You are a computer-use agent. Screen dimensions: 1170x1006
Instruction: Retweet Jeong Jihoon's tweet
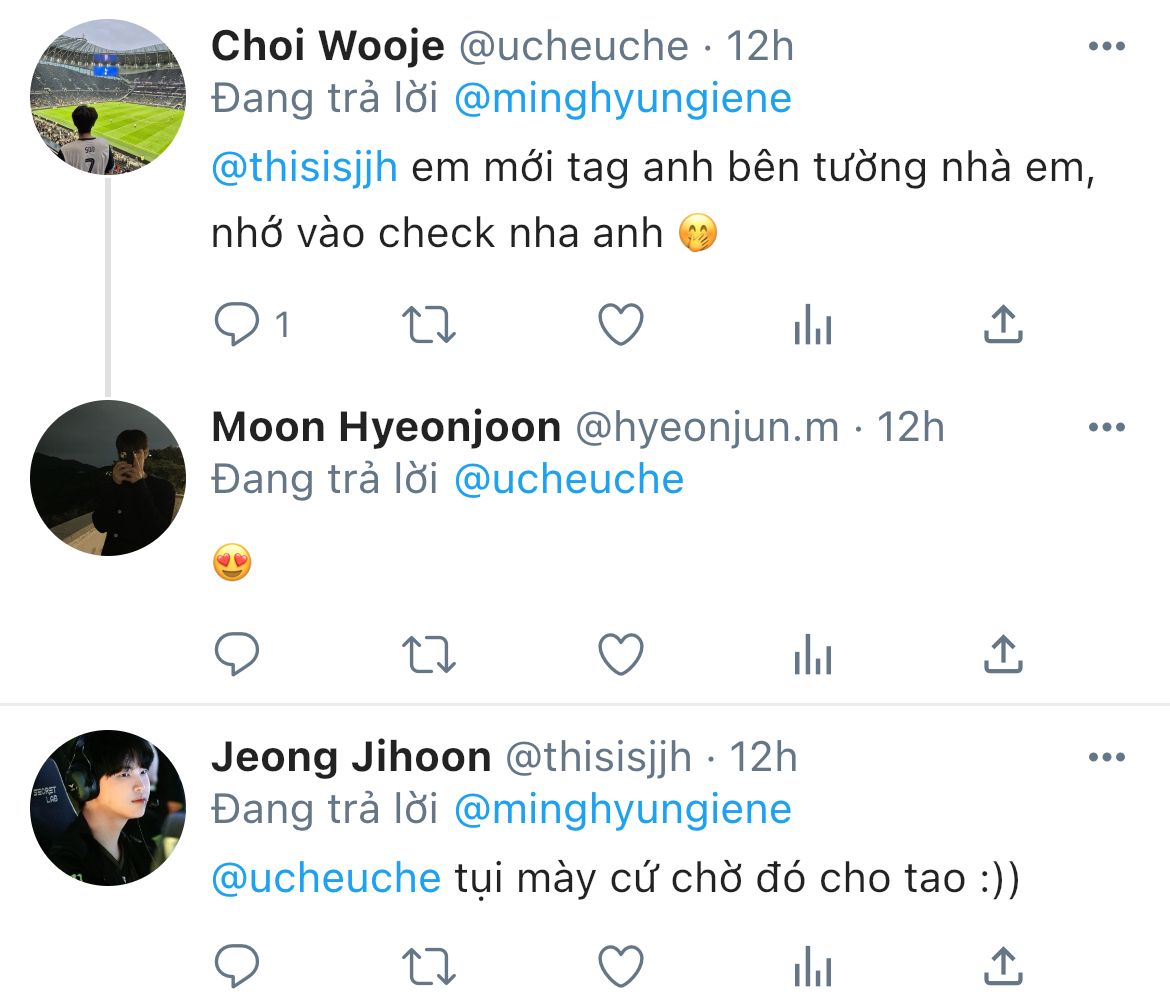[428, 966]
